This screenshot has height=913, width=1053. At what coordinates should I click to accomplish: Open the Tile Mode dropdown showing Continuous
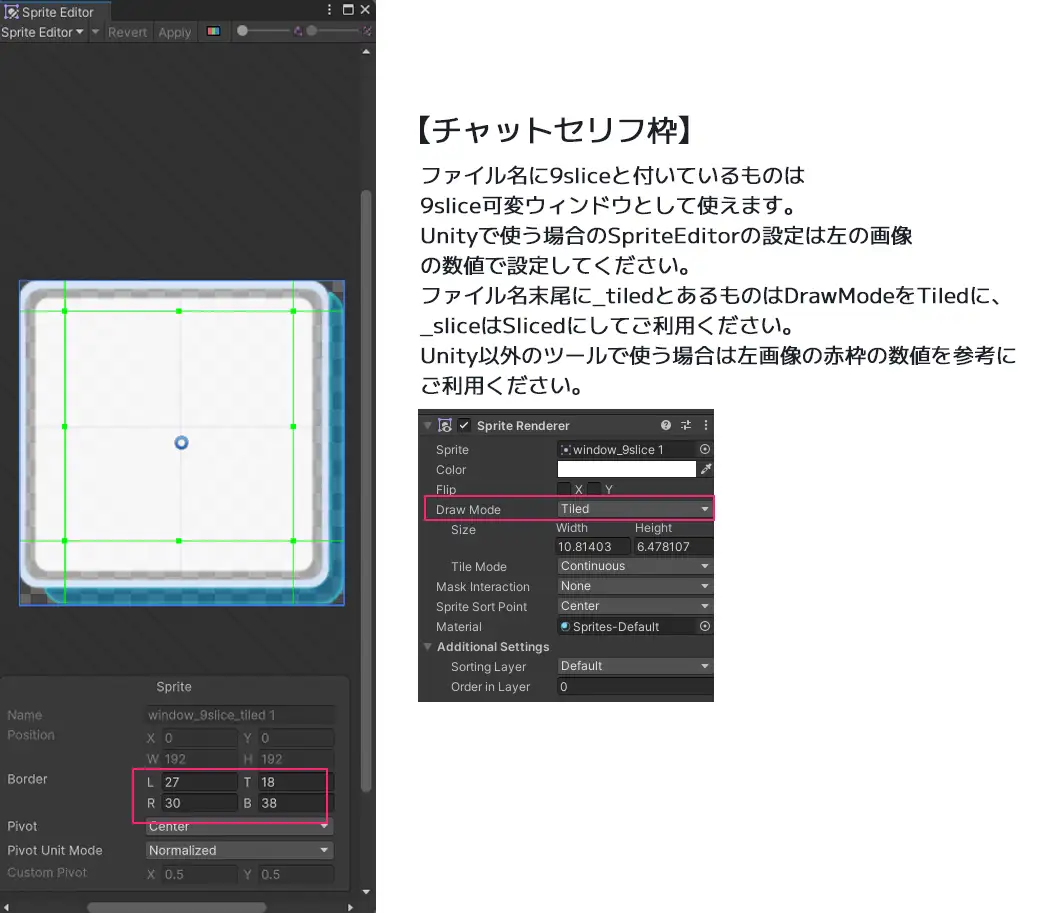[634, 566]
